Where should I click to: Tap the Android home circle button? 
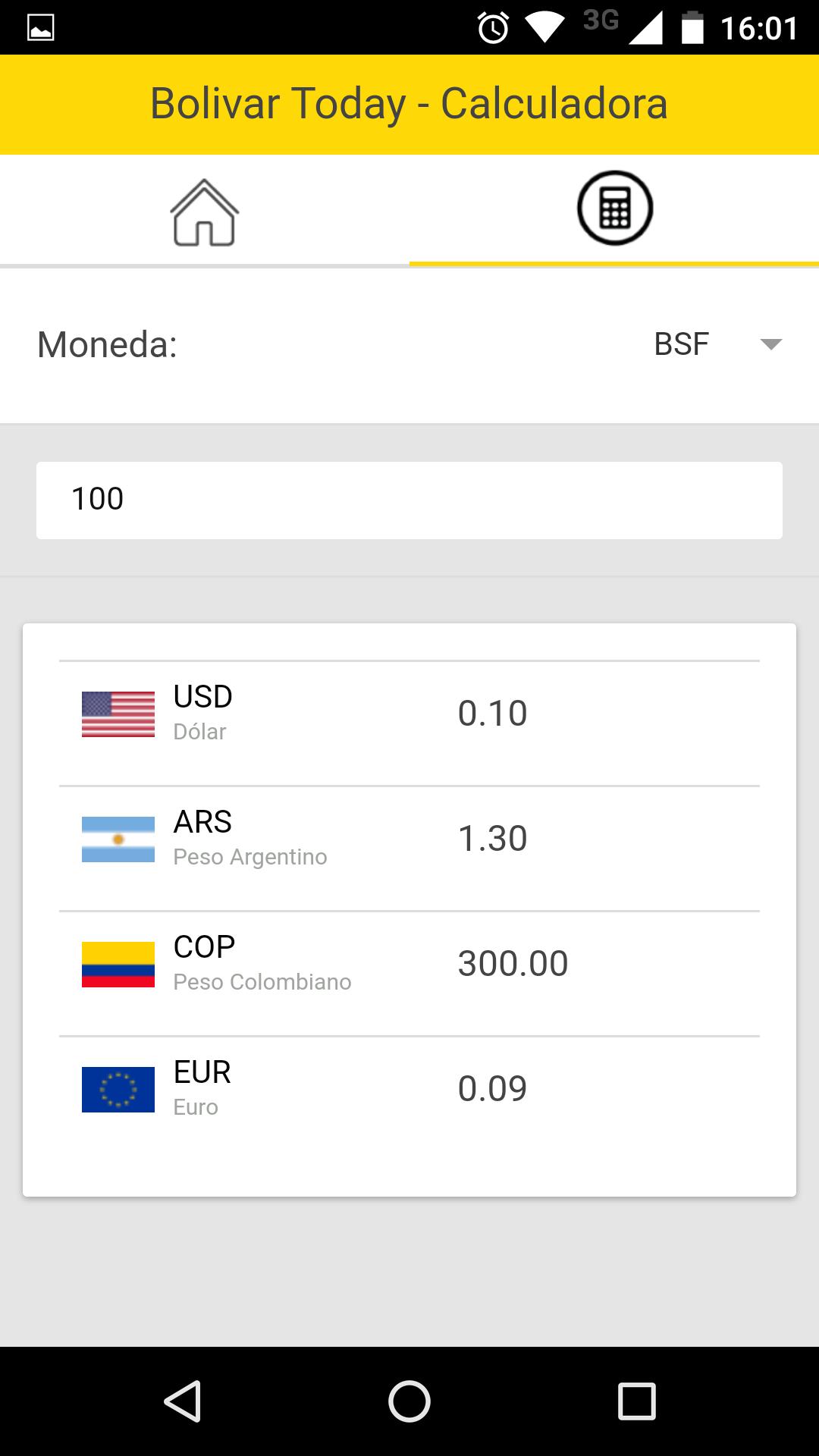pos(409,1401)
